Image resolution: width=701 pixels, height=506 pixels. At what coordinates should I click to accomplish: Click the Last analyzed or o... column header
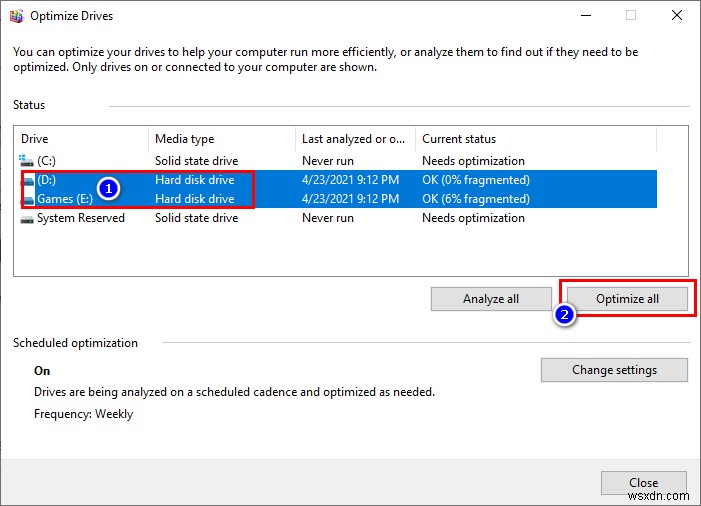coord(355,139)
